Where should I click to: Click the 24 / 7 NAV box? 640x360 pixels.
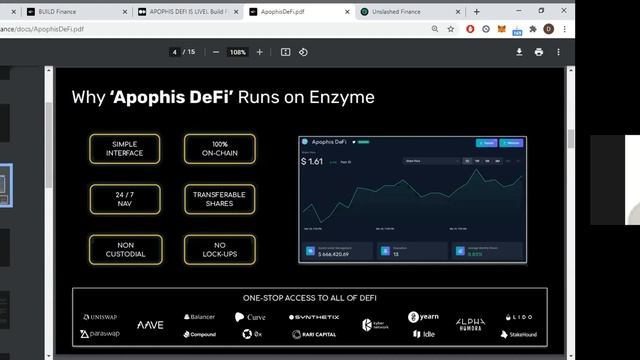pyautogui.click(x=125, y=199)
